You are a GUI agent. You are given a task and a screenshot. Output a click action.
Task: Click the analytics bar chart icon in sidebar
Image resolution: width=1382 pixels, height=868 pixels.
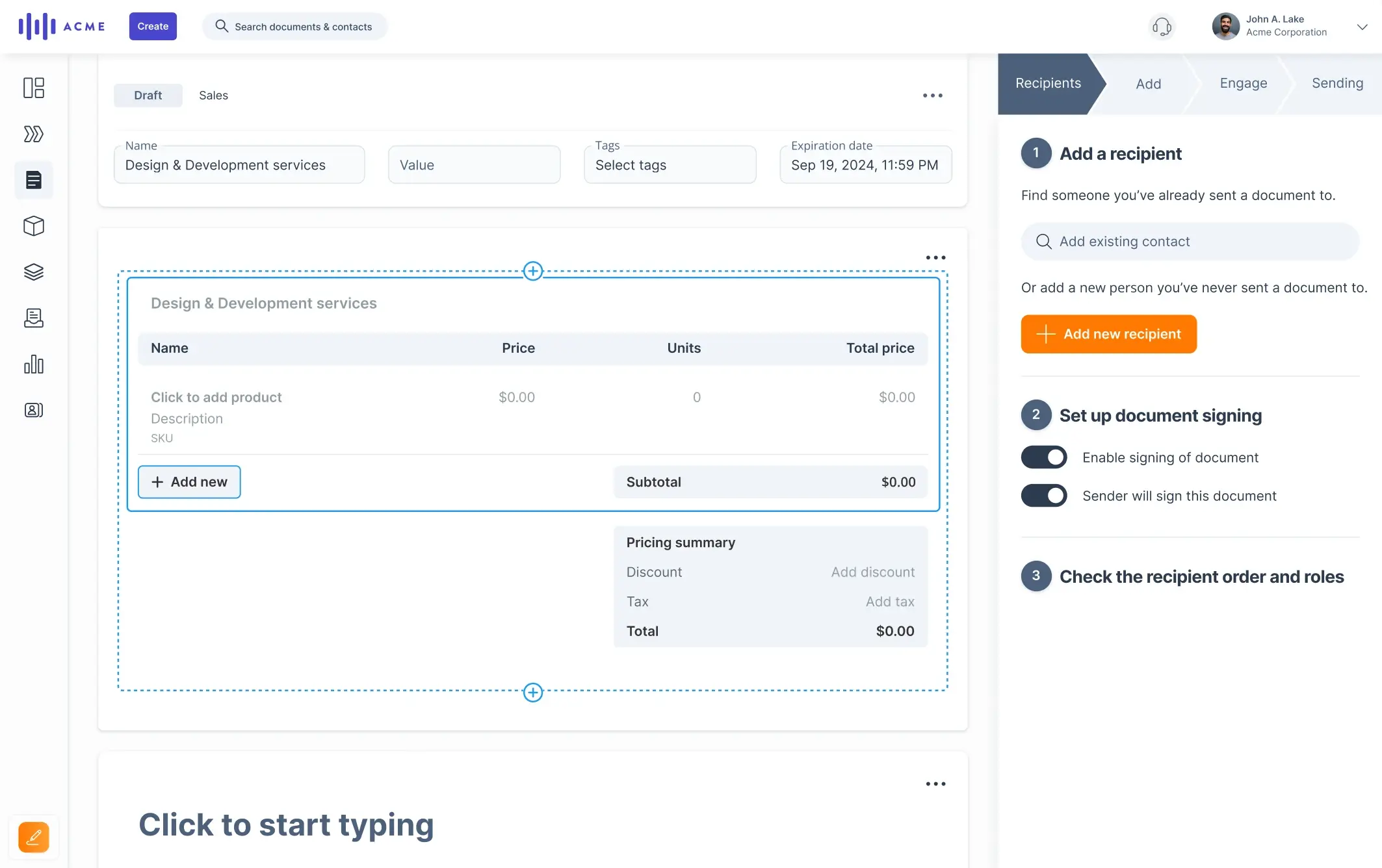[34, 364]
